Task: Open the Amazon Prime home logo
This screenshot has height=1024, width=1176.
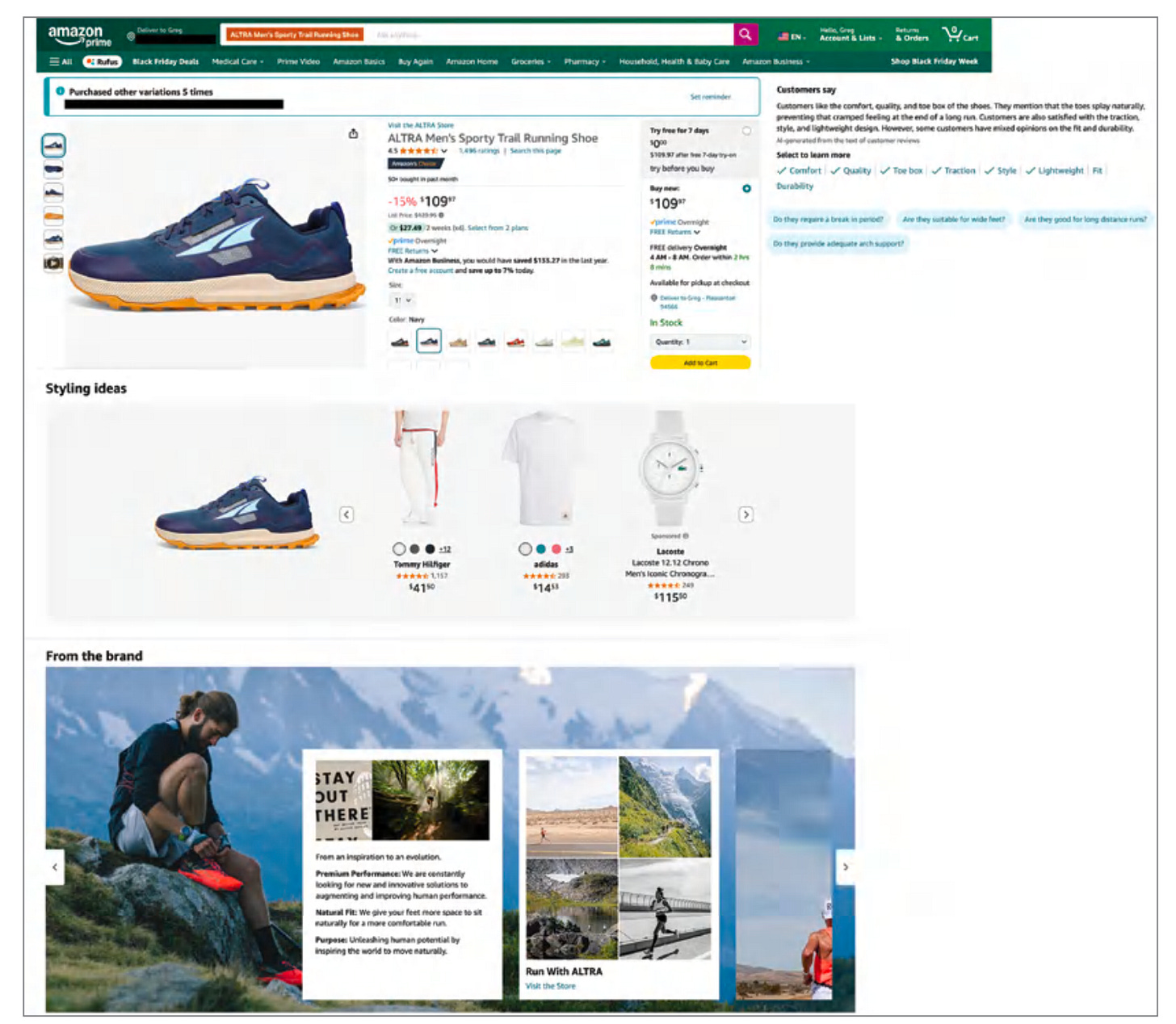Action: [79, 36]
